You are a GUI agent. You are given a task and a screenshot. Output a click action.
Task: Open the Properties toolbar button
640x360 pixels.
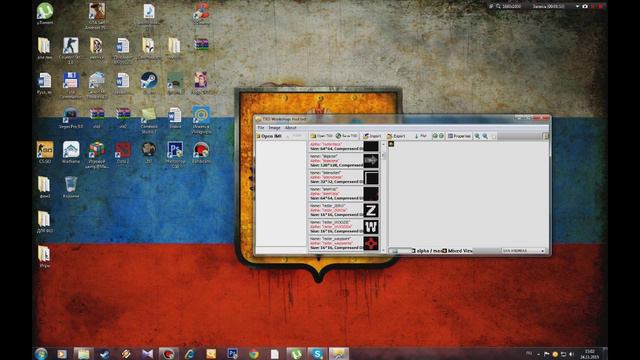coord(459,136)
